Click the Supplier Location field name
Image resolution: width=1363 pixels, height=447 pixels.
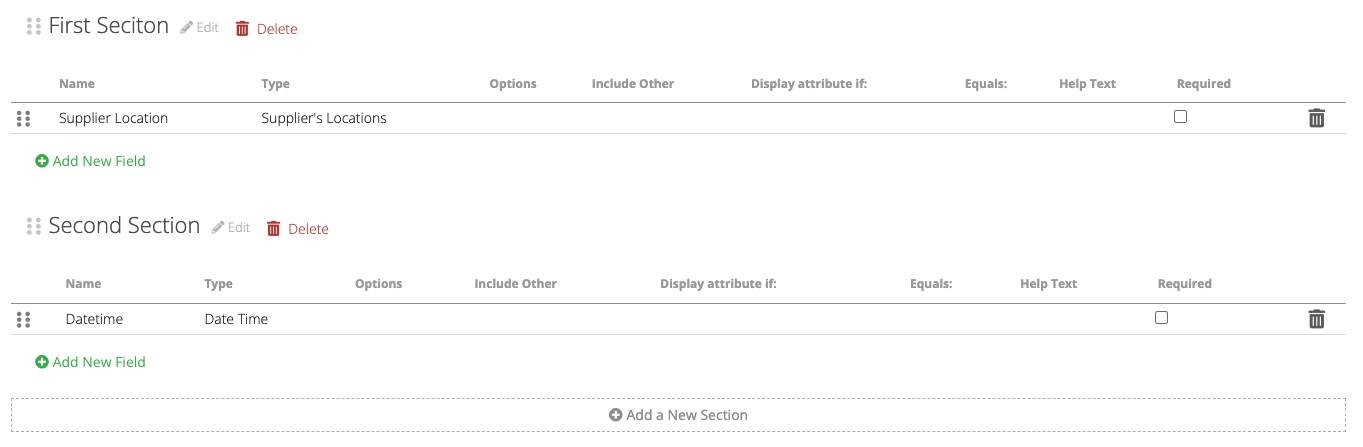(x=113, y=118)
